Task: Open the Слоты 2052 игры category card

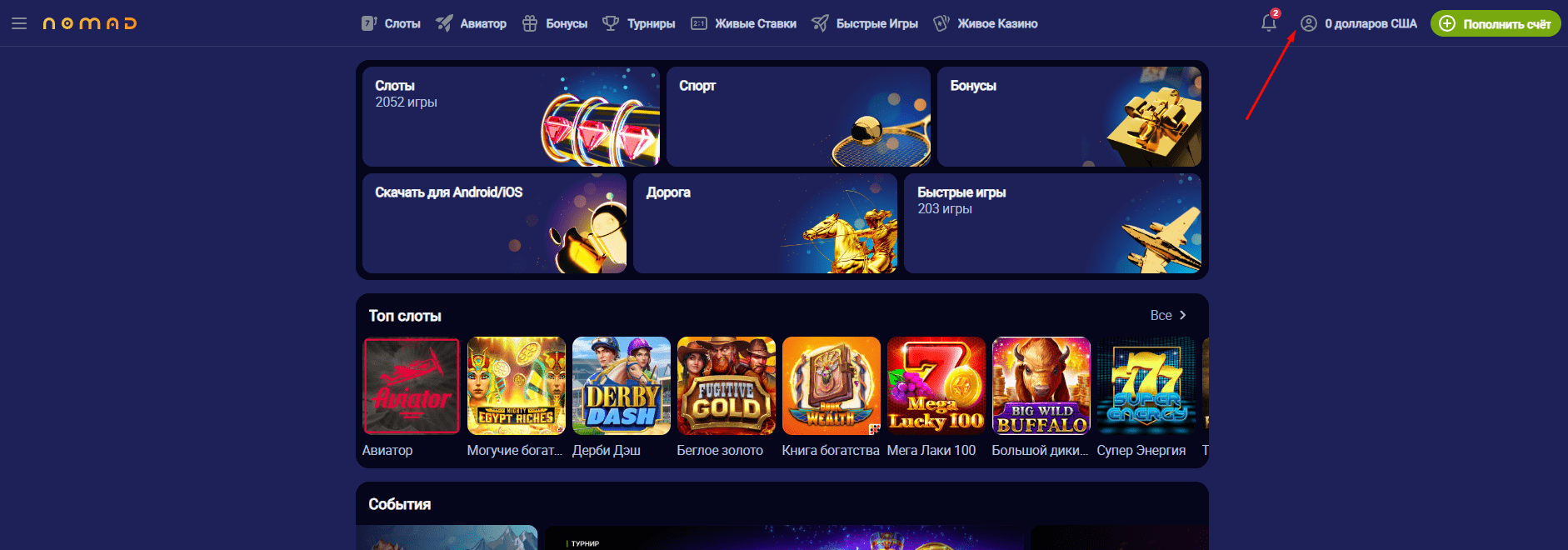Action: coord(511,117)
